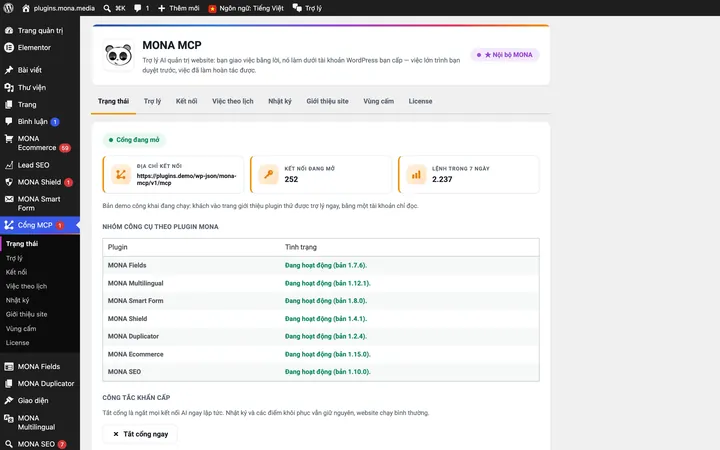This screenshot has height=450, width=720.
Task: Click the MONA SEO magnifier icon
Action: 9,444
